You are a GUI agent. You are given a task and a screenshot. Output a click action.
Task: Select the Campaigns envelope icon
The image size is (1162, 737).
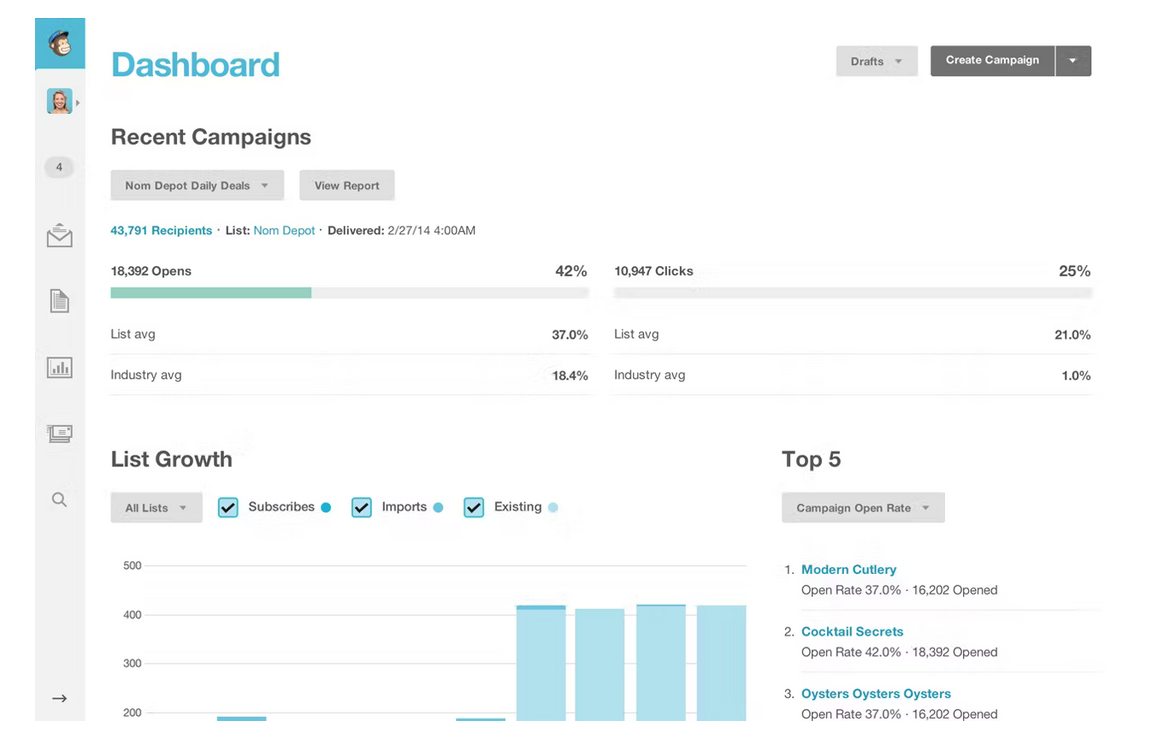click(59, 235)
